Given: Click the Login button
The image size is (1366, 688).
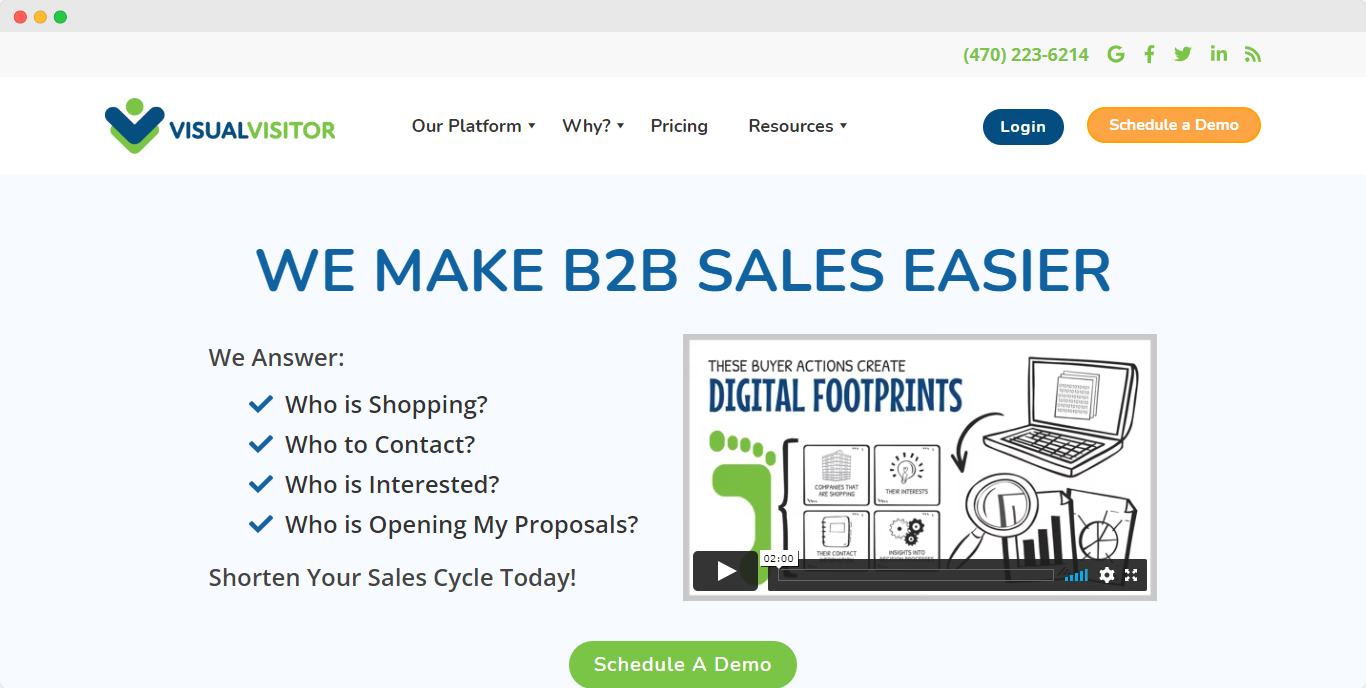Looking at the screenshot, I should coord(1023,127).
